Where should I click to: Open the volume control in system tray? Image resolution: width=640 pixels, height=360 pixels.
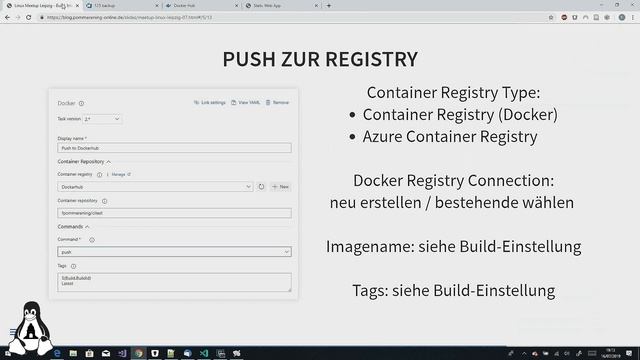(567, 353)
